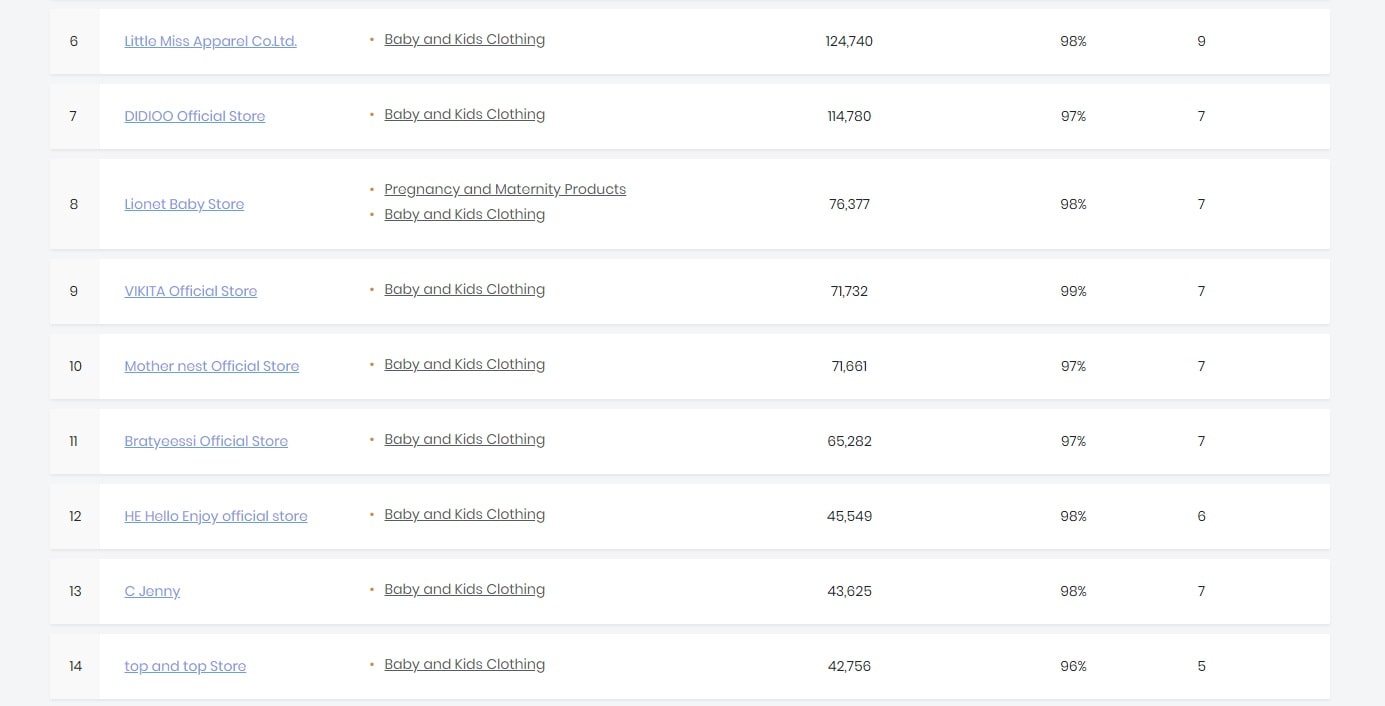Select C Jenny's Baby and Kids Clothing category
1385x706 pixels.
click(464, 589)
